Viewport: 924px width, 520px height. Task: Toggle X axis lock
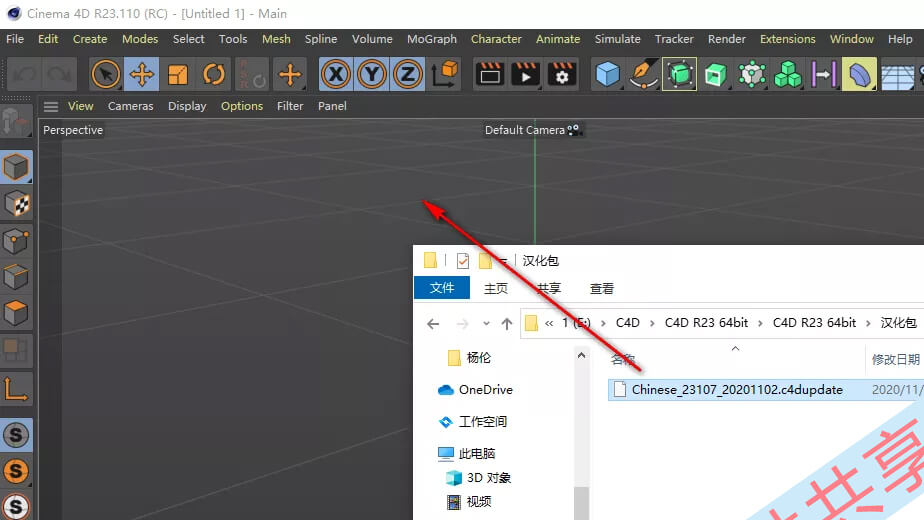point(336,74)
